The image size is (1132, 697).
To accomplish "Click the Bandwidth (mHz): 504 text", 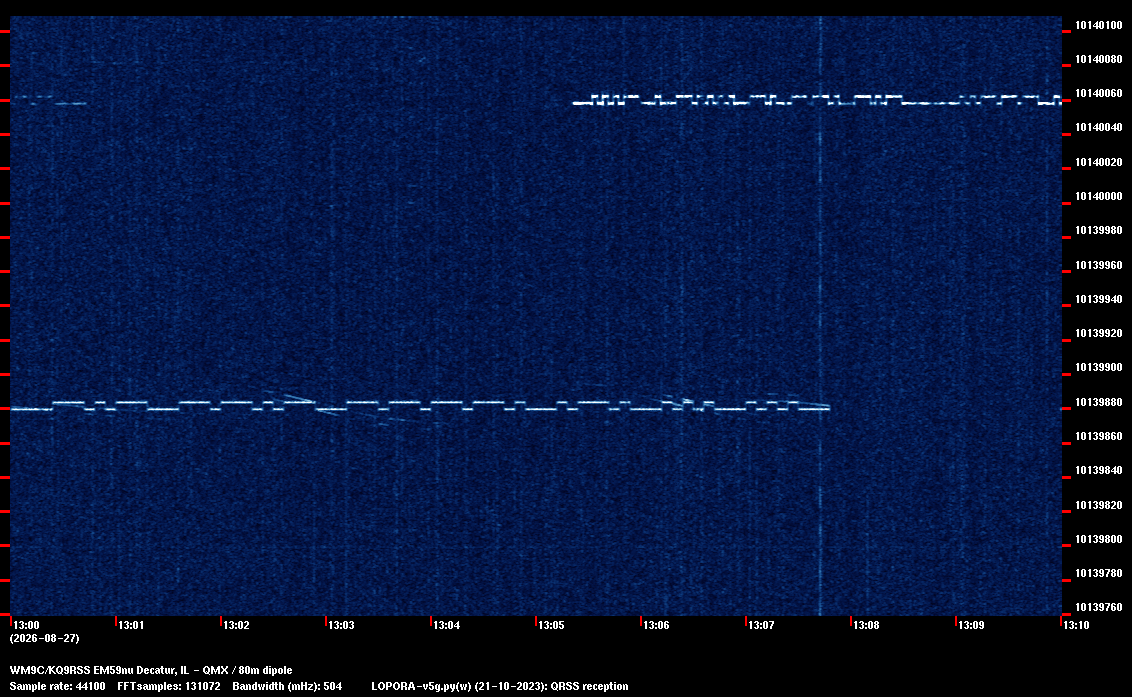I will [287, 686].
